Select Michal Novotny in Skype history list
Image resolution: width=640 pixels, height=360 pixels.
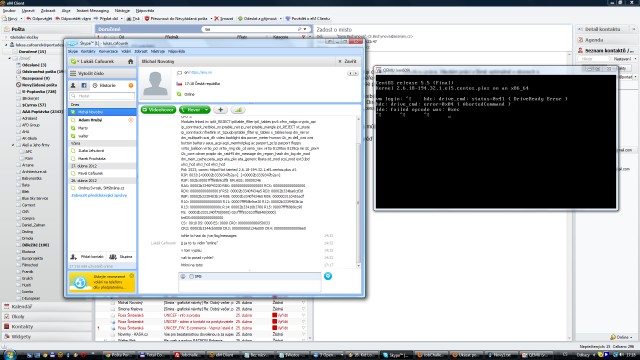[102, 112]
